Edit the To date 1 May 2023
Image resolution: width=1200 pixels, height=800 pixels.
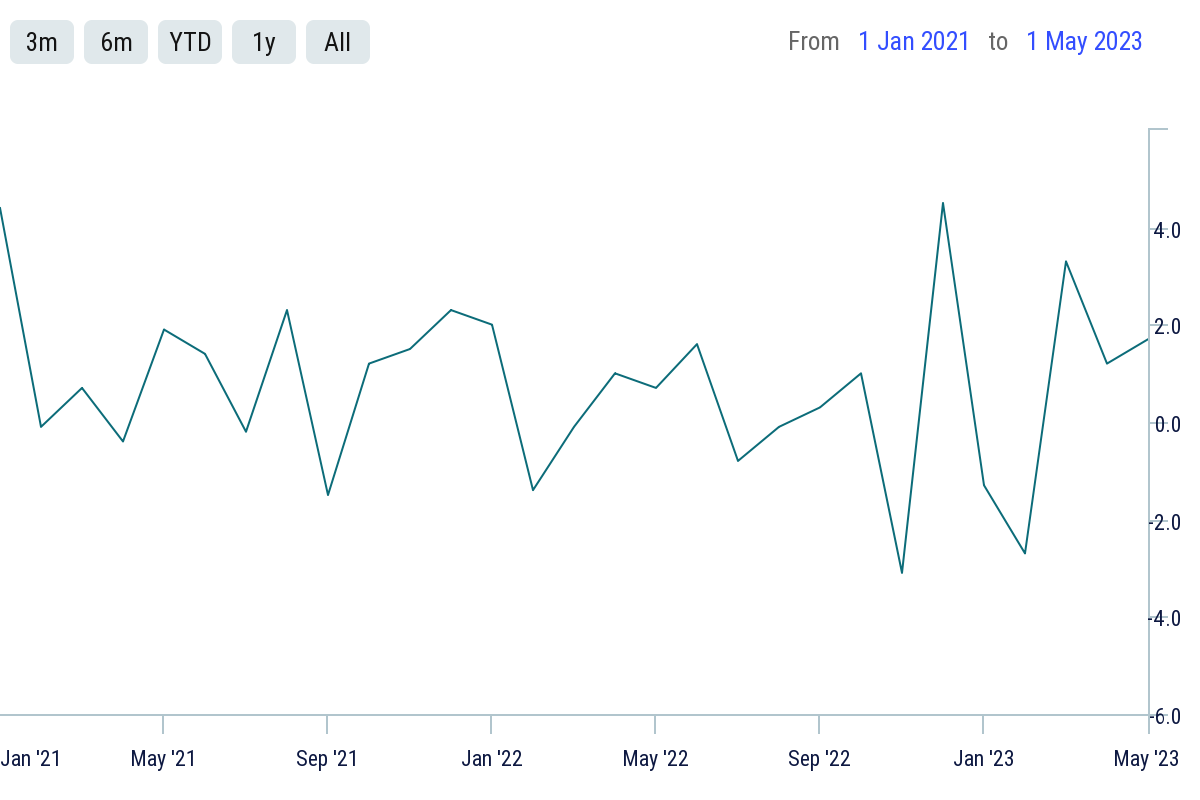click(x=1084, y=41)
